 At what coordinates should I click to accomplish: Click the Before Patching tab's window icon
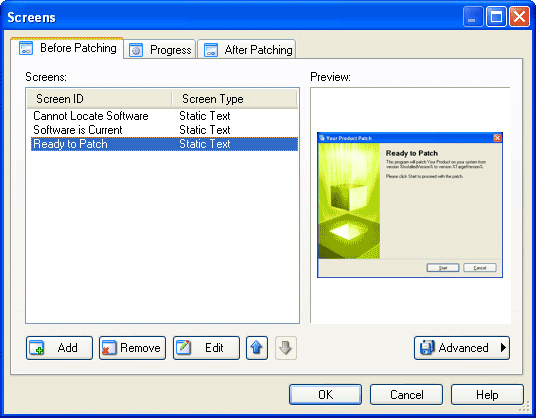coord(26,48)
